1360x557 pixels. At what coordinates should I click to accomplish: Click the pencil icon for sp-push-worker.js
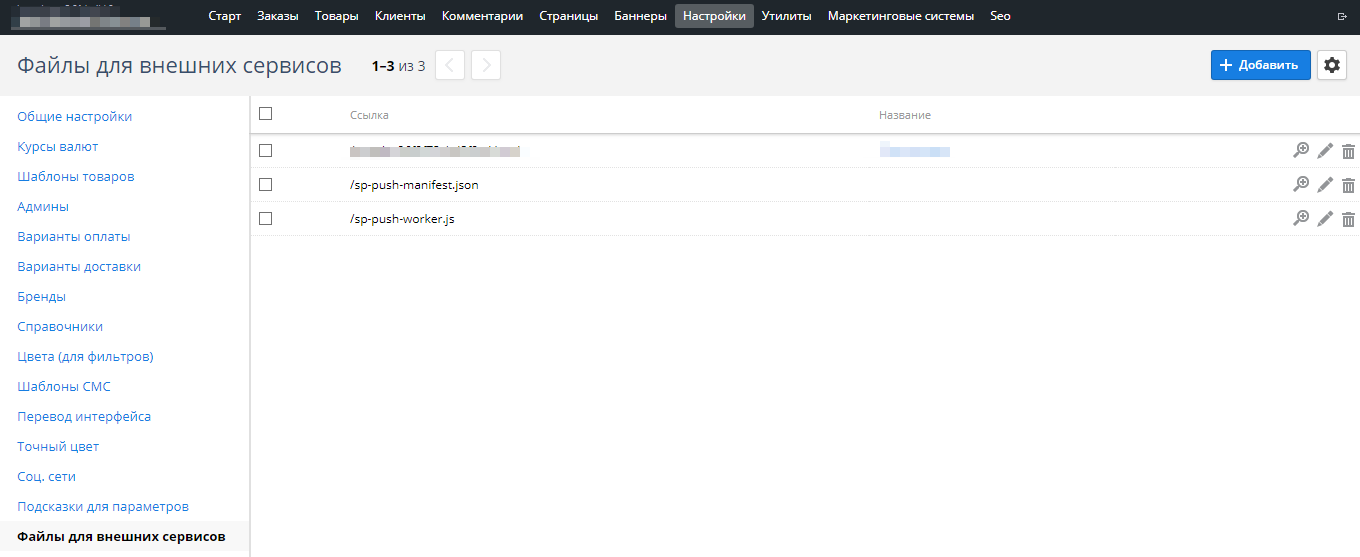coord(1325,219)
